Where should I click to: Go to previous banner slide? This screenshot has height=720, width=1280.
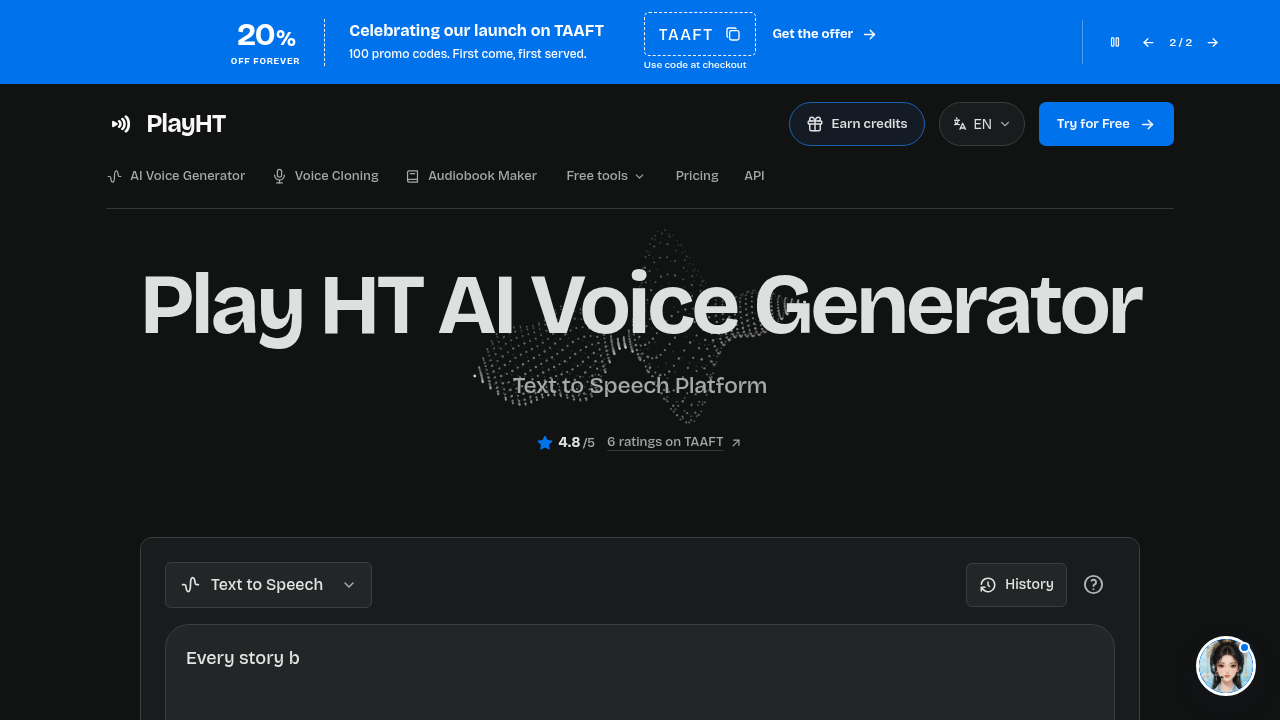(x=1148, y=42)
